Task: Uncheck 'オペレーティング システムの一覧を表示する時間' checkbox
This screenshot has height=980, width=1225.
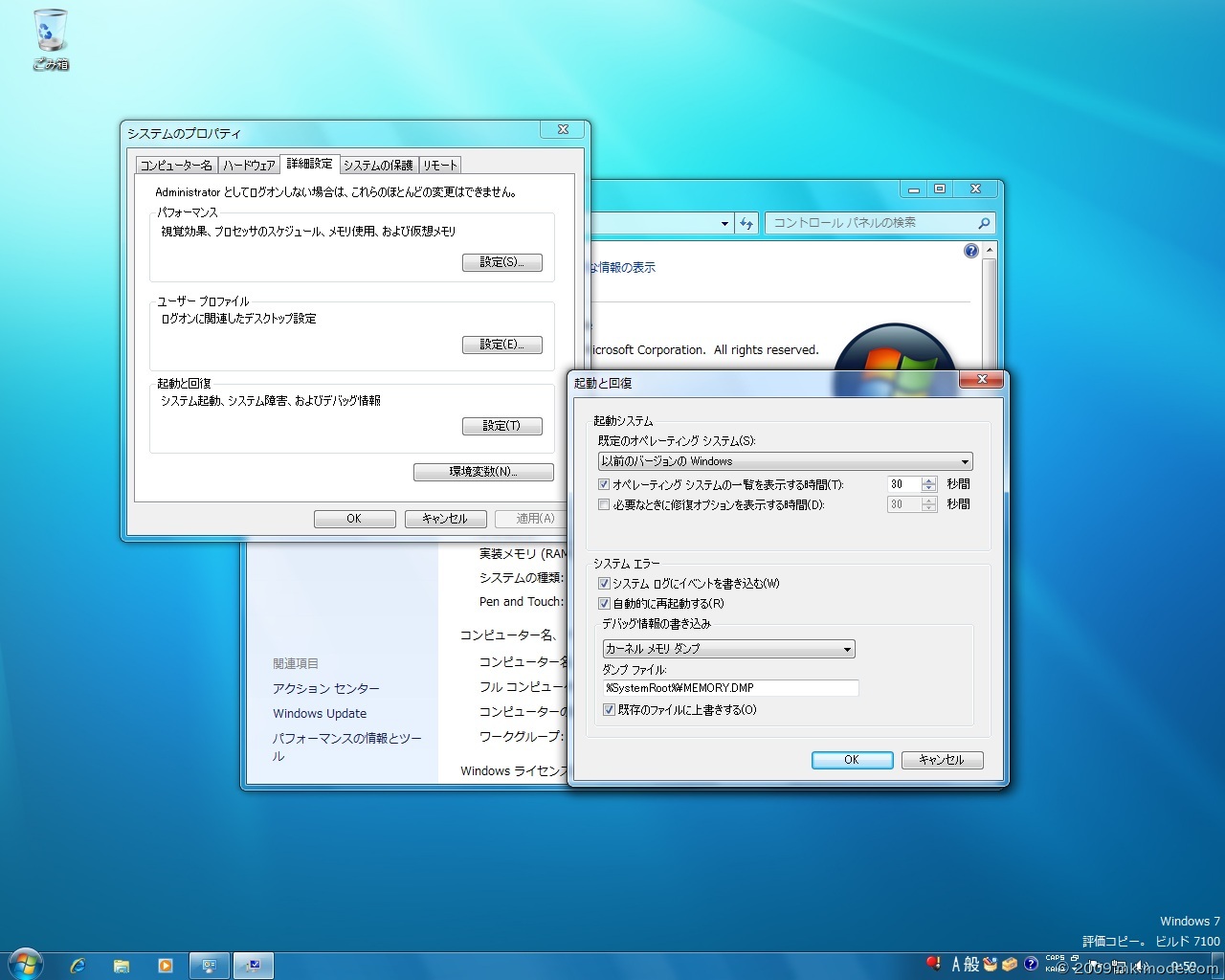Action: 604,484
